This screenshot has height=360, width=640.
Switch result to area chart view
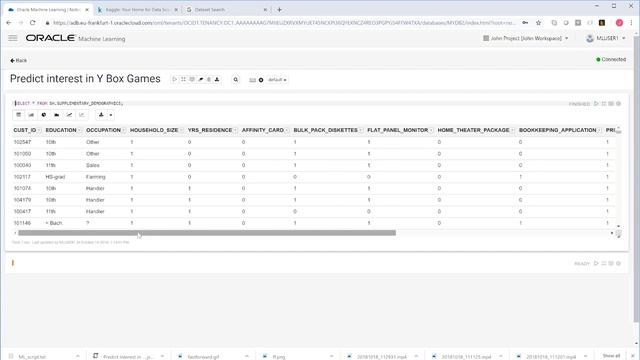click(x=56, y=115)
